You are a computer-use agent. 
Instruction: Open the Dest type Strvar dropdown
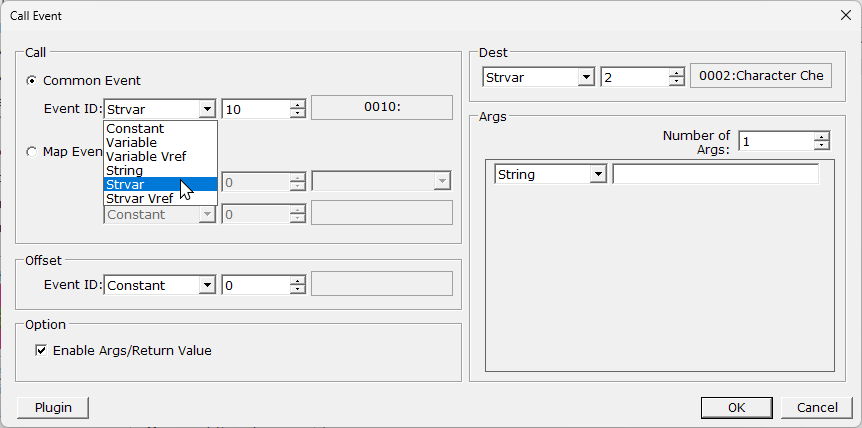click(587, 77)
